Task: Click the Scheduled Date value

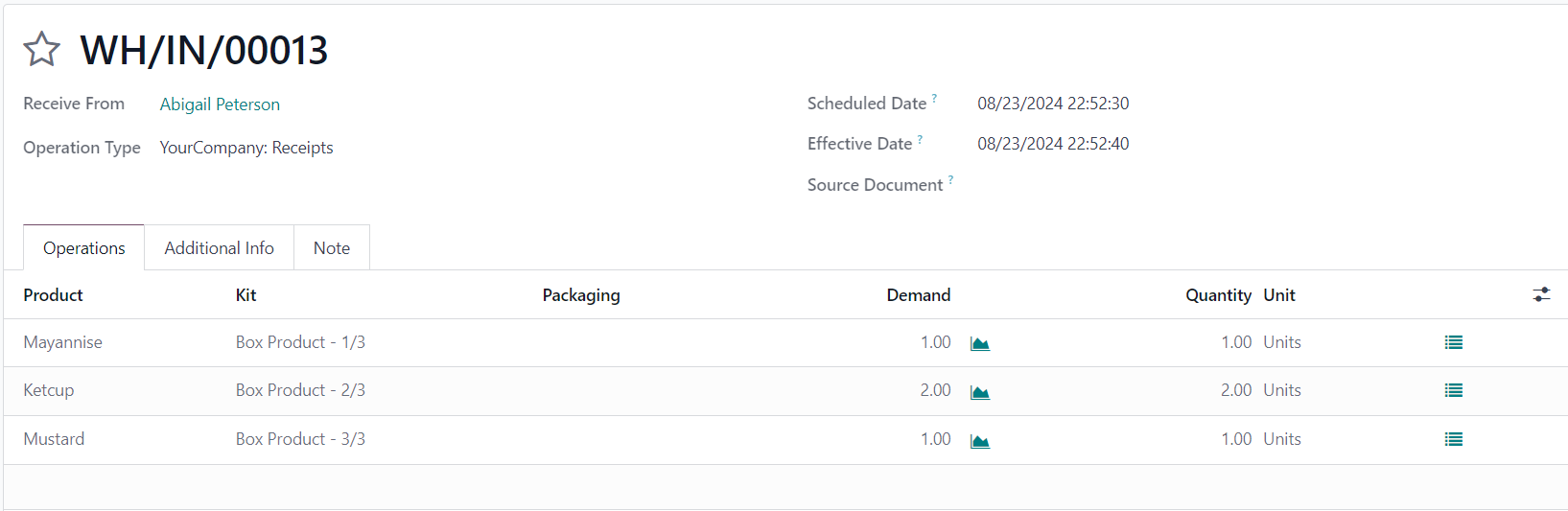Action: tap(1053, 104)
